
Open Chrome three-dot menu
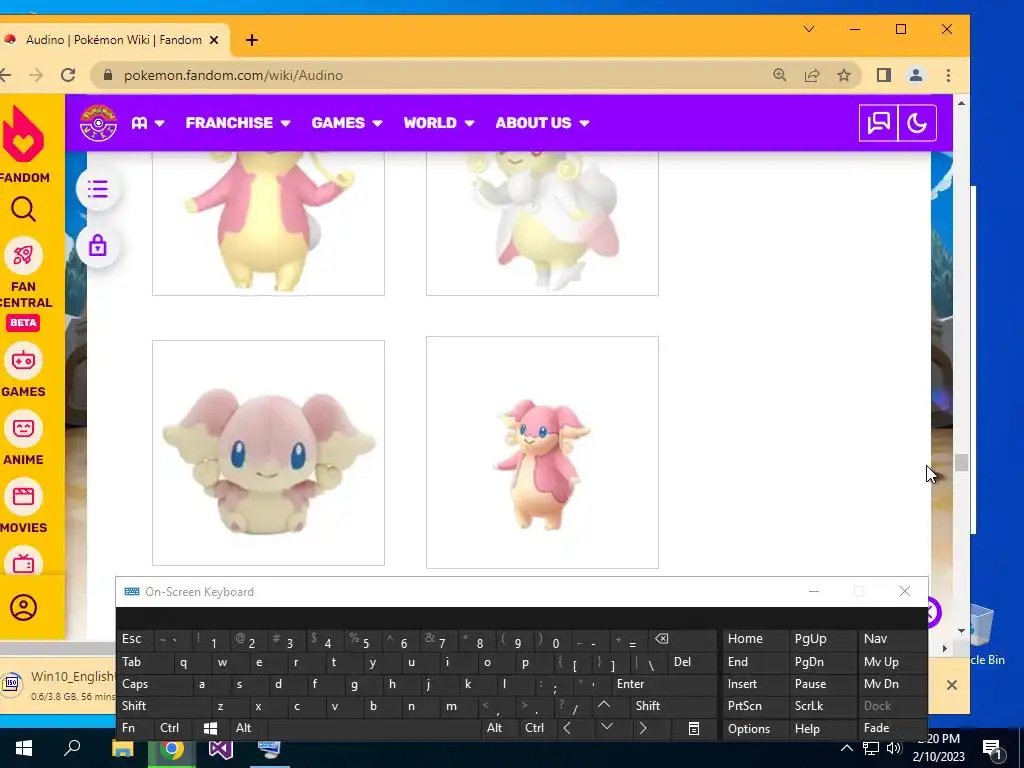tap(948, 75)
